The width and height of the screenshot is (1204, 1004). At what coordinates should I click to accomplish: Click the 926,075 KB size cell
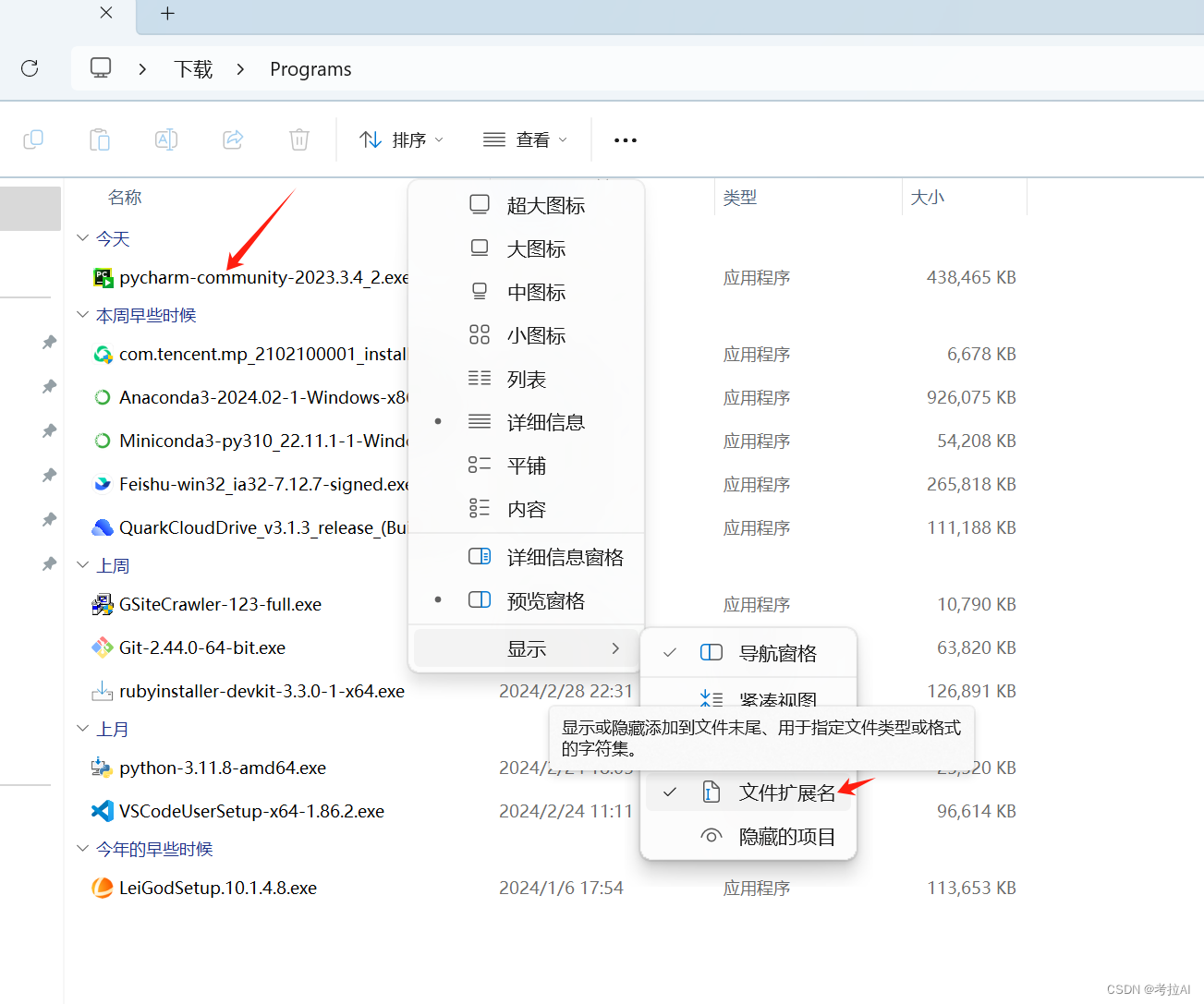tap(971, 397)
